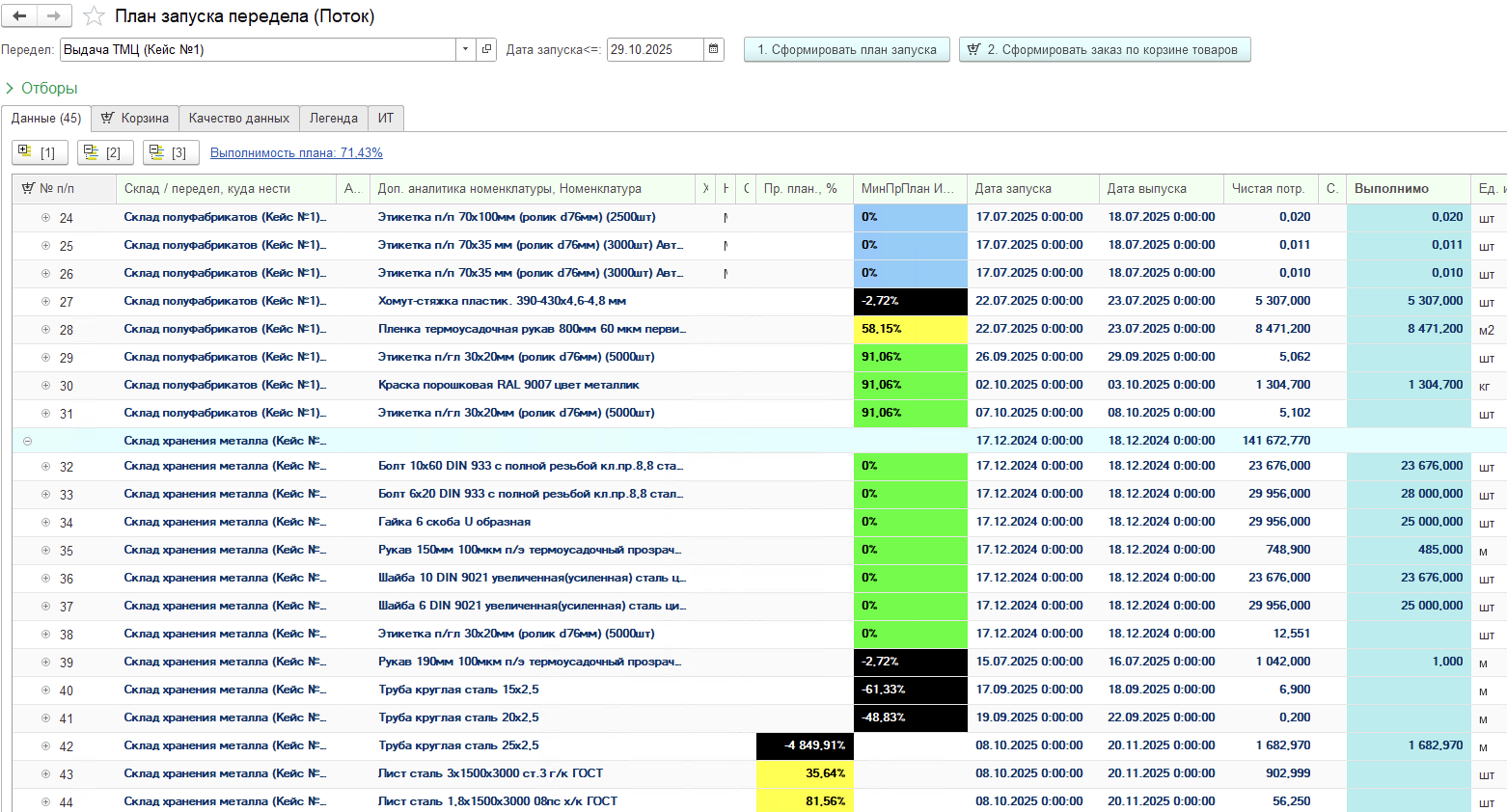Expand row 40 with its plus icon
The image size is (1507, 812).
pos(45,690)
